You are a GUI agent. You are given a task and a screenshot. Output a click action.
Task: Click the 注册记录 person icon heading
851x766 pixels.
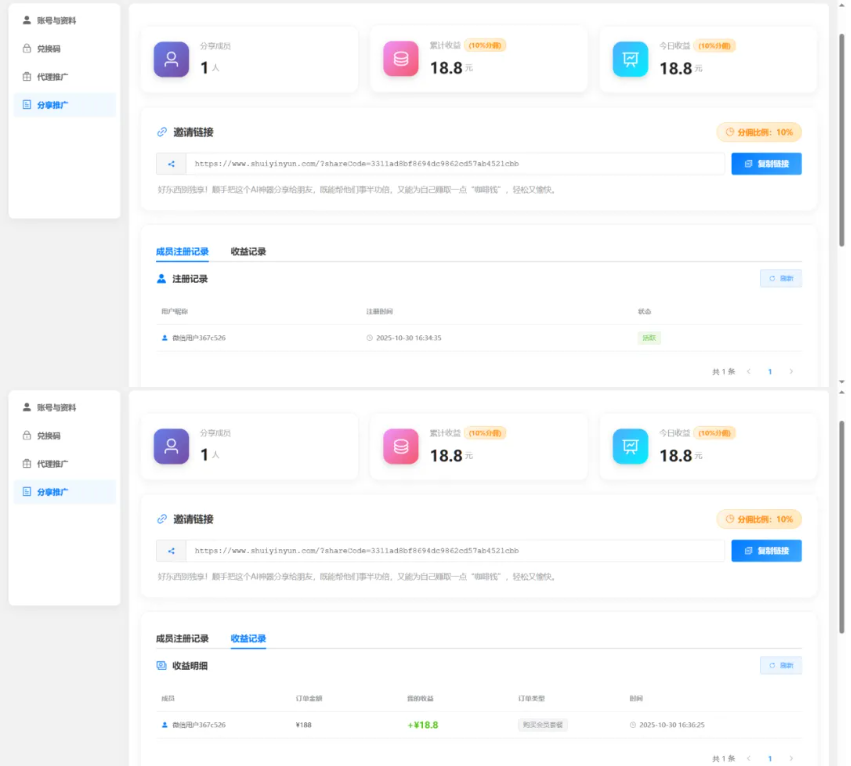point(162,279)
